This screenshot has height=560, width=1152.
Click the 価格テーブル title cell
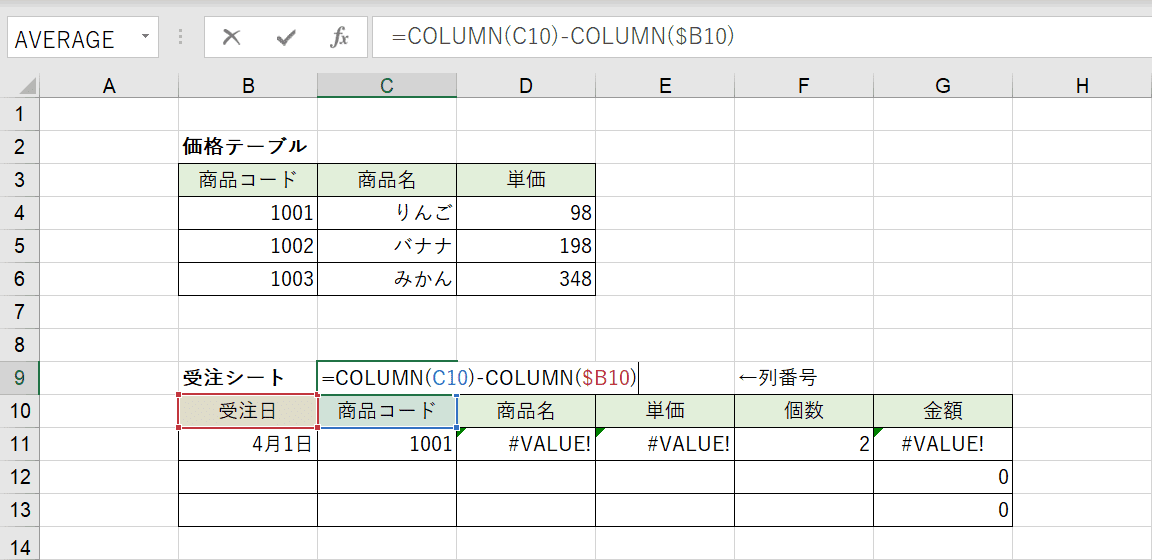click(248, 147)
